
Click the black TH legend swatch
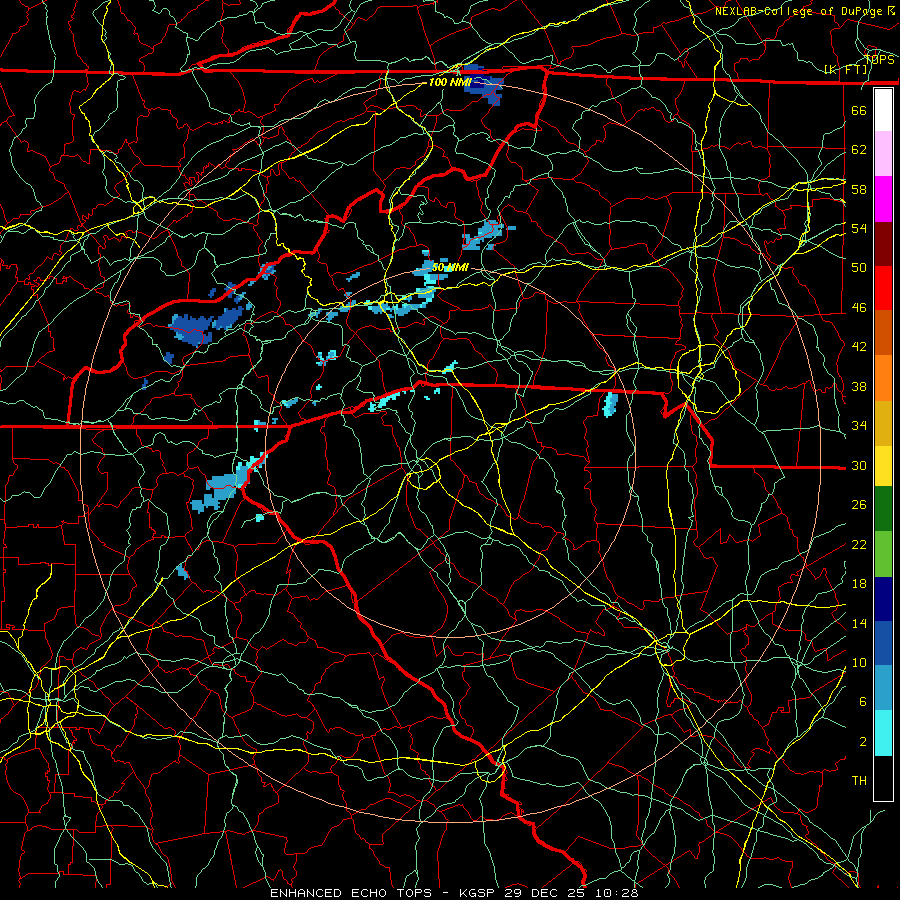[x=883, y=778]
